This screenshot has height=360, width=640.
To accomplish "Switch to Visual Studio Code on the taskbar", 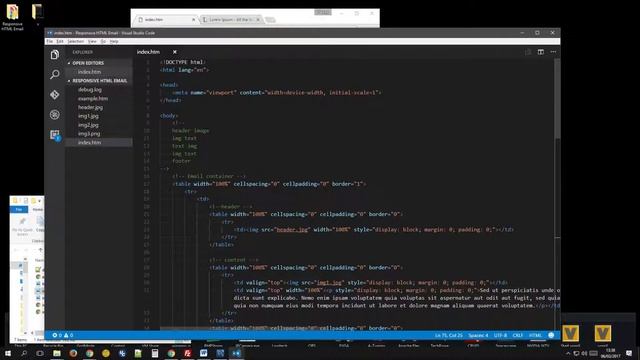I will tap(236, 353).
